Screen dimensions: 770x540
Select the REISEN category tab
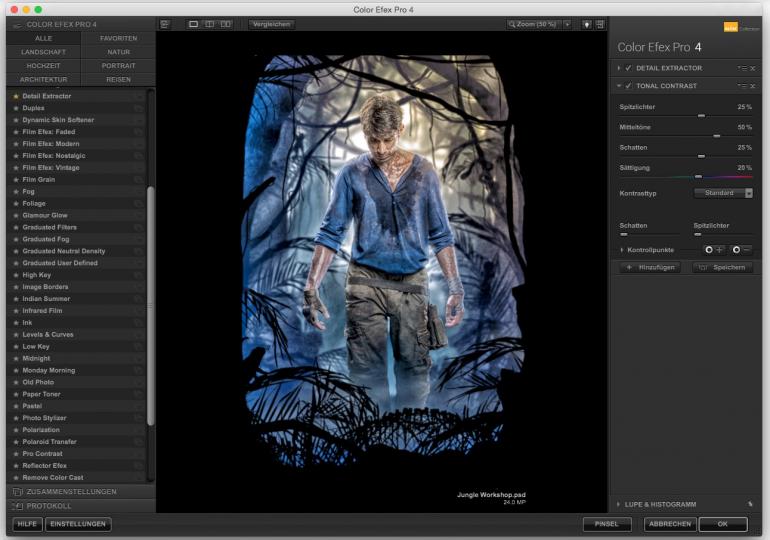[118, 80]
